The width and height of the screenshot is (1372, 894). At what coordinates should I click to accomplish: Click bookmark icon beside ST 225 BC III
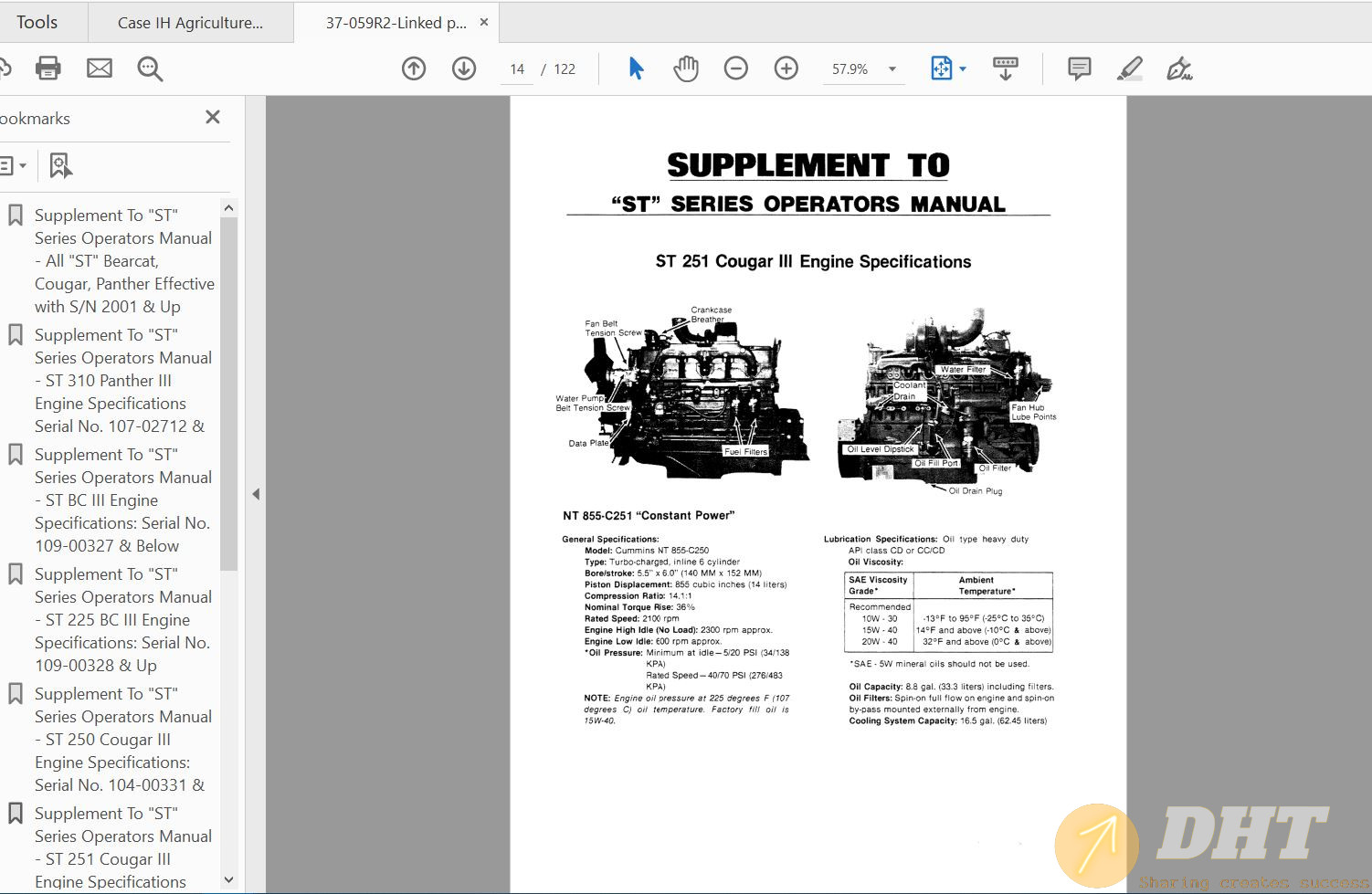(x=16, y=574)
